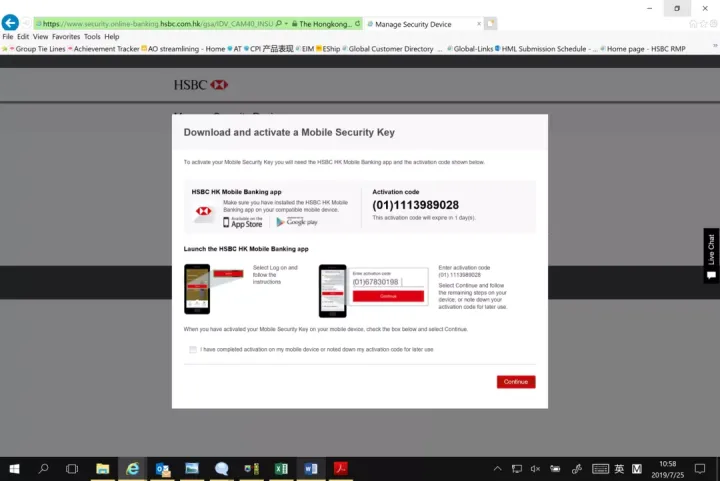This screenshot has height=481, width=720.
Task: Click the Internet Explorer taskbar icon
Action: coord(132,469)
